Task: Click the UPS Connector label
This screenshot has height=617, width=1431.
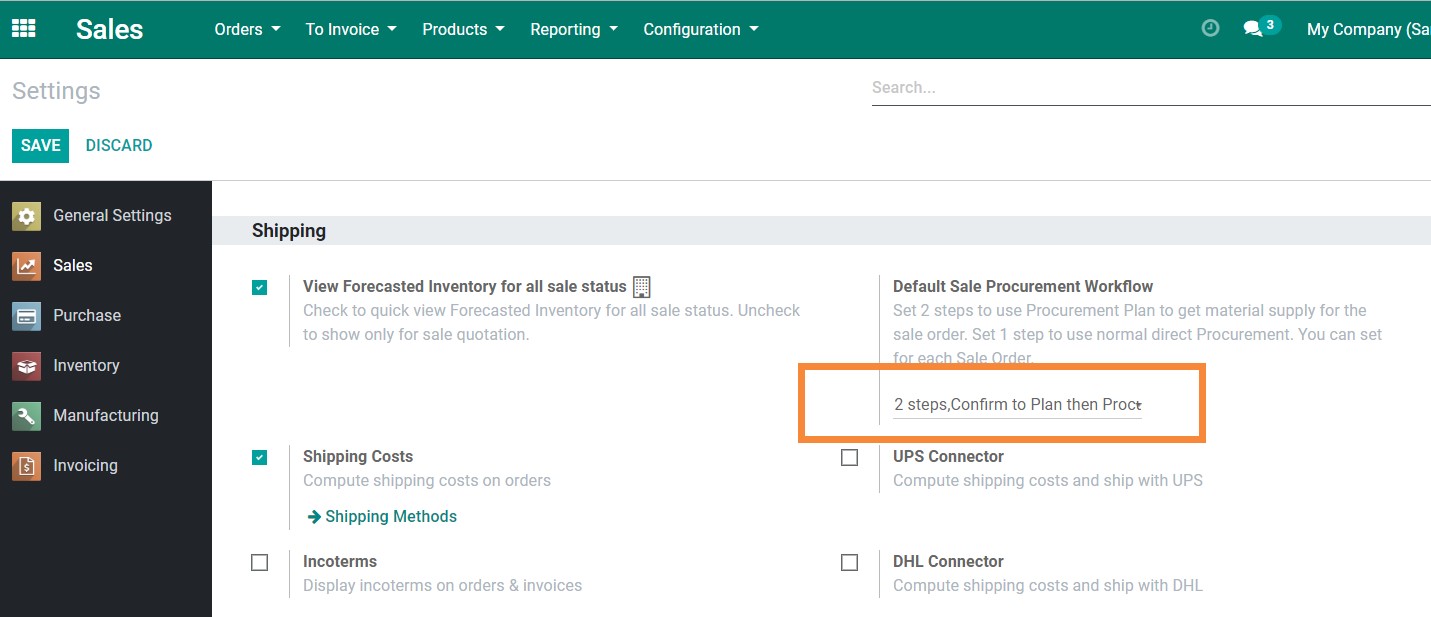Action: coord(948,456)
